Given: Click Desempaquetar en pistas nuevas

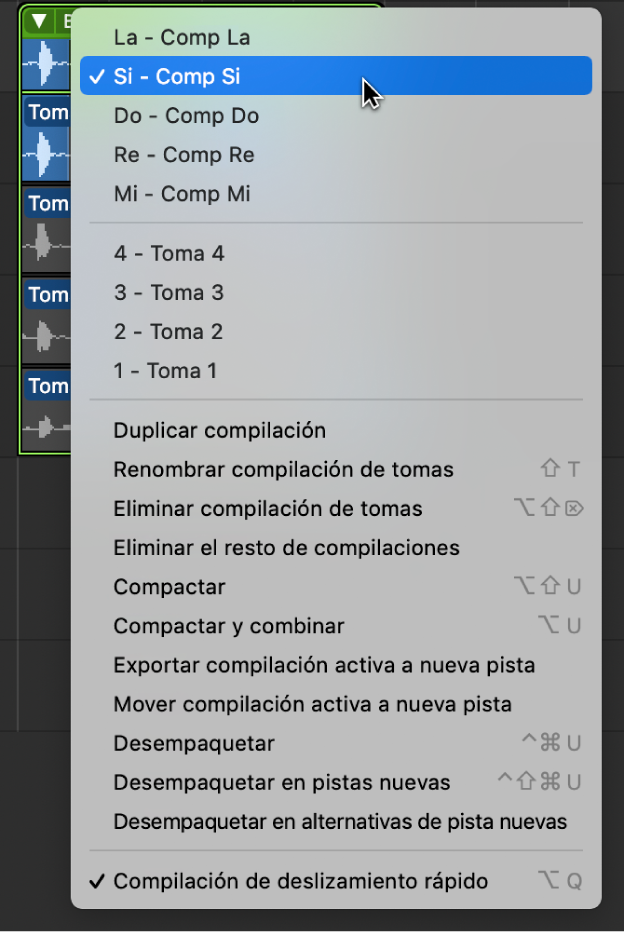Looking at the screenshot, I should 282,783.
